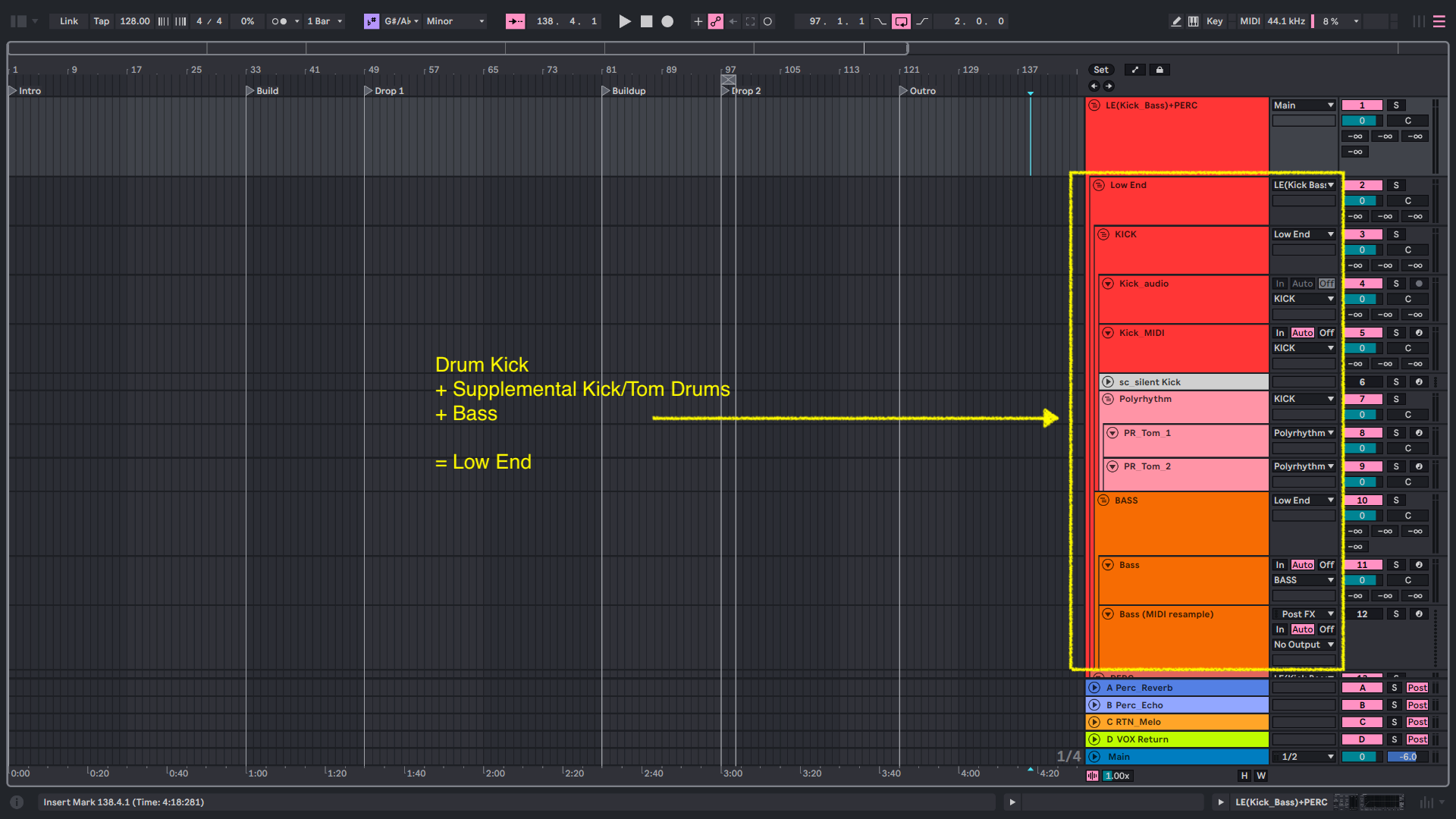The height and width of the screenshot is (819, 1456).
Task: Toggle the Scale Mode icon
Action: pyautogui.click(x=371, y=21)
